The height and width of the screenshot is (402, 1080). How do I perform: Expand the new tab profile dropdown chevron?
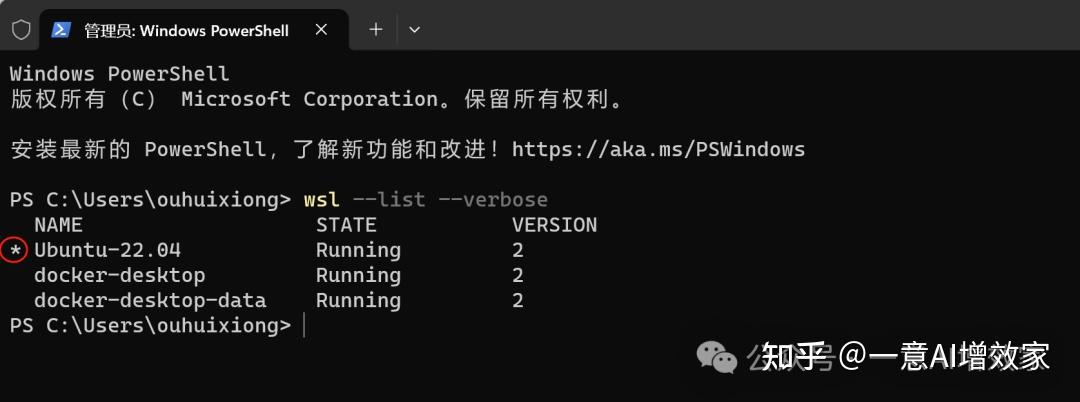pos(414,30)
